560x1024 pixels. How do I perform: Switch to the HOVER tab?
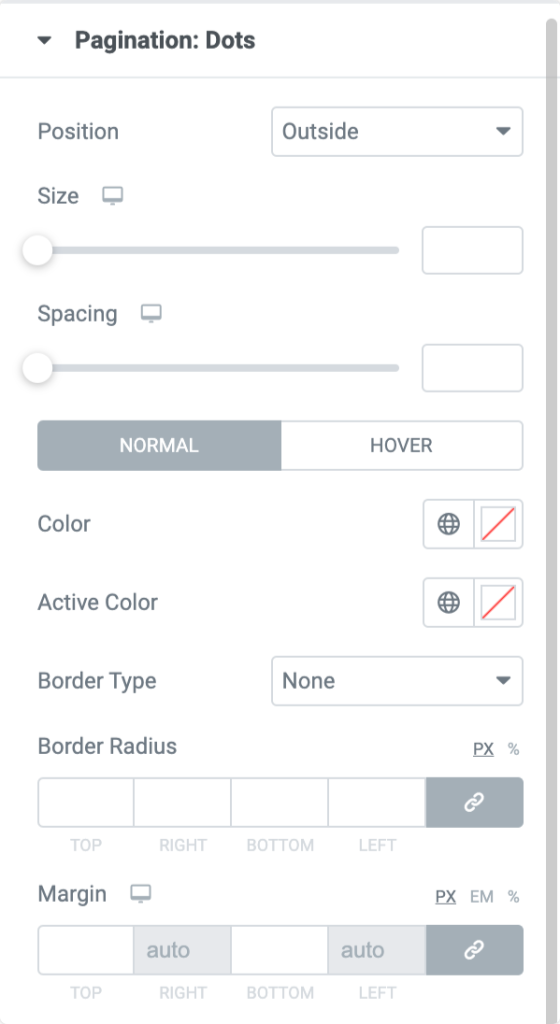coord(401,445)
